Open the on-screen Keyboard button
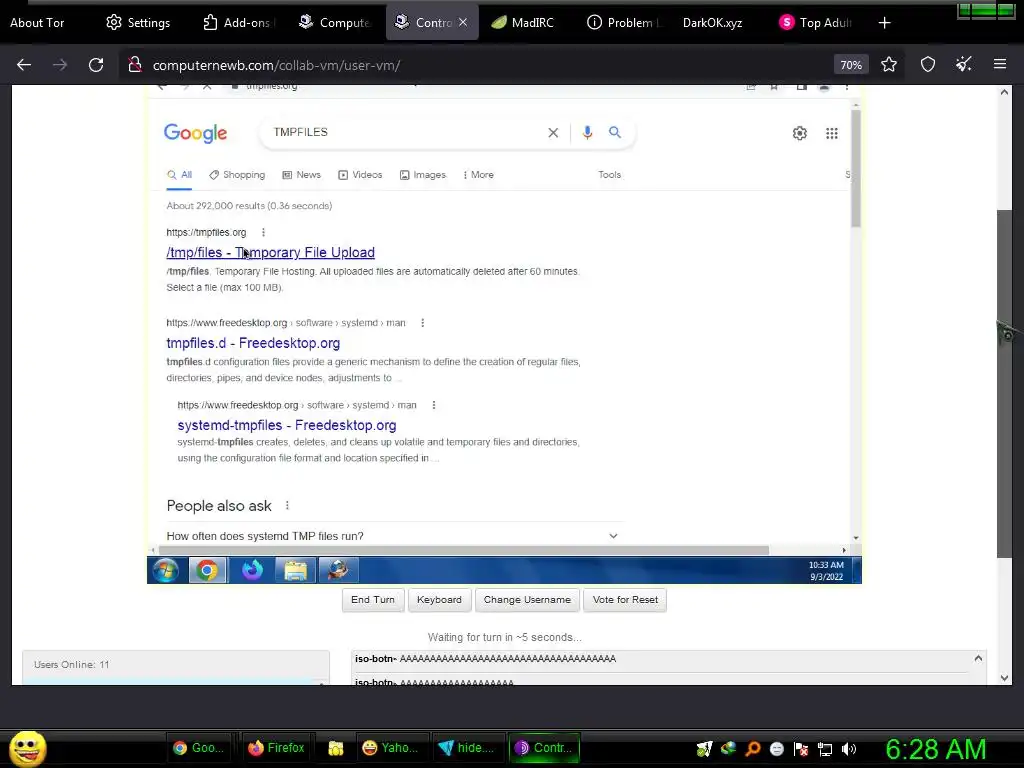 439,600
